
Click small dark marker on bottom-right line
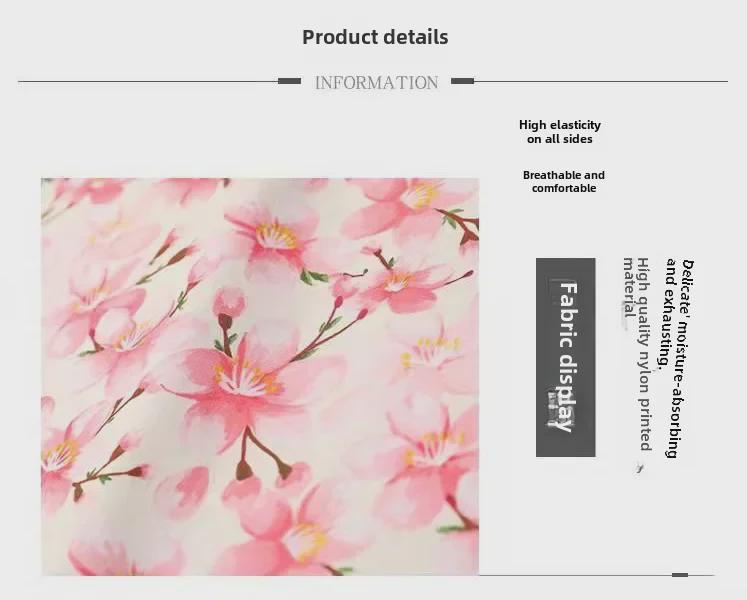[680, 575]
